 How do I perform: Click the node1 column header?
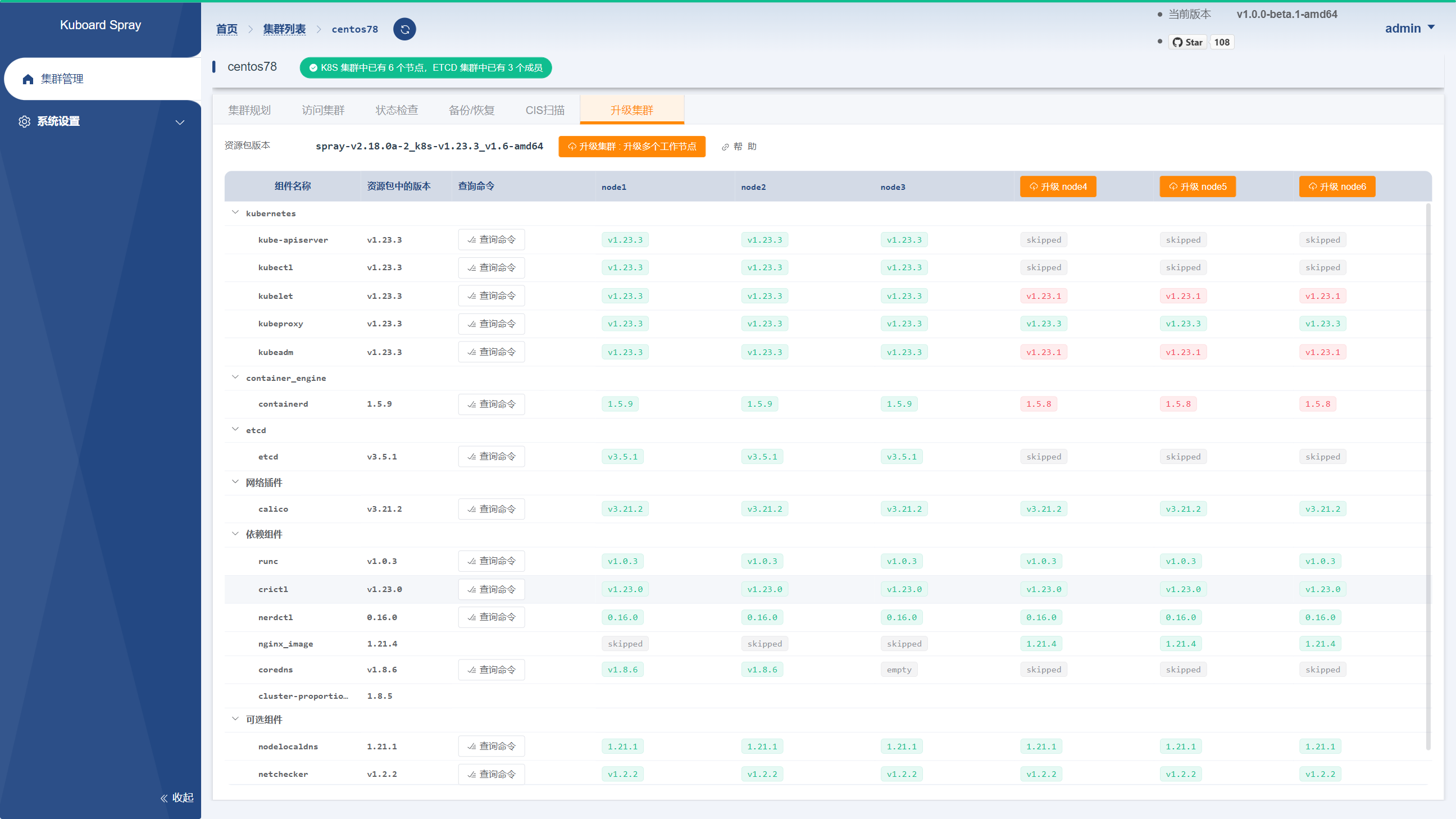[614, 187]
